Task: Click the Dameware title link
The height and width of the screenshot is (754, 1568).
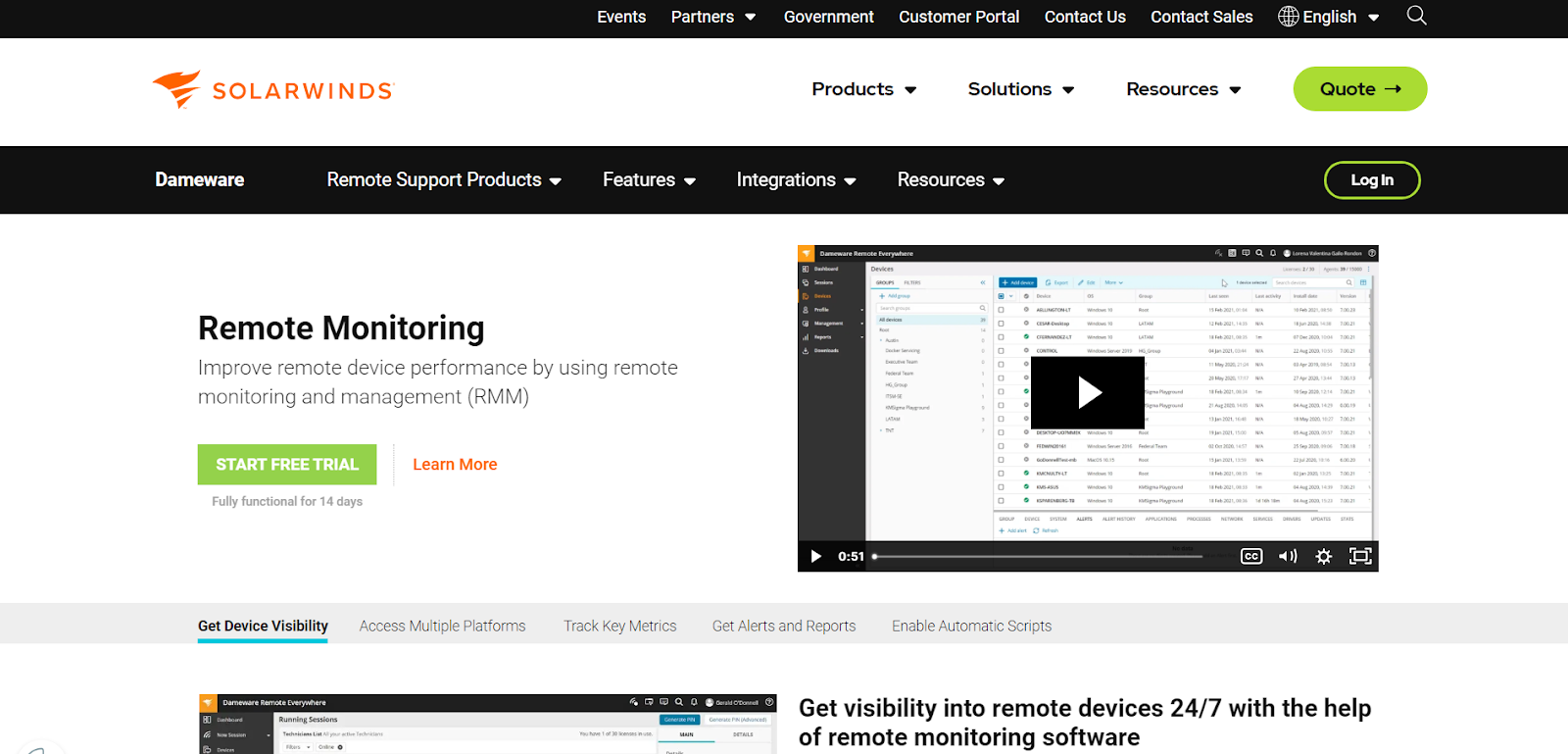Action: point(200,180)
